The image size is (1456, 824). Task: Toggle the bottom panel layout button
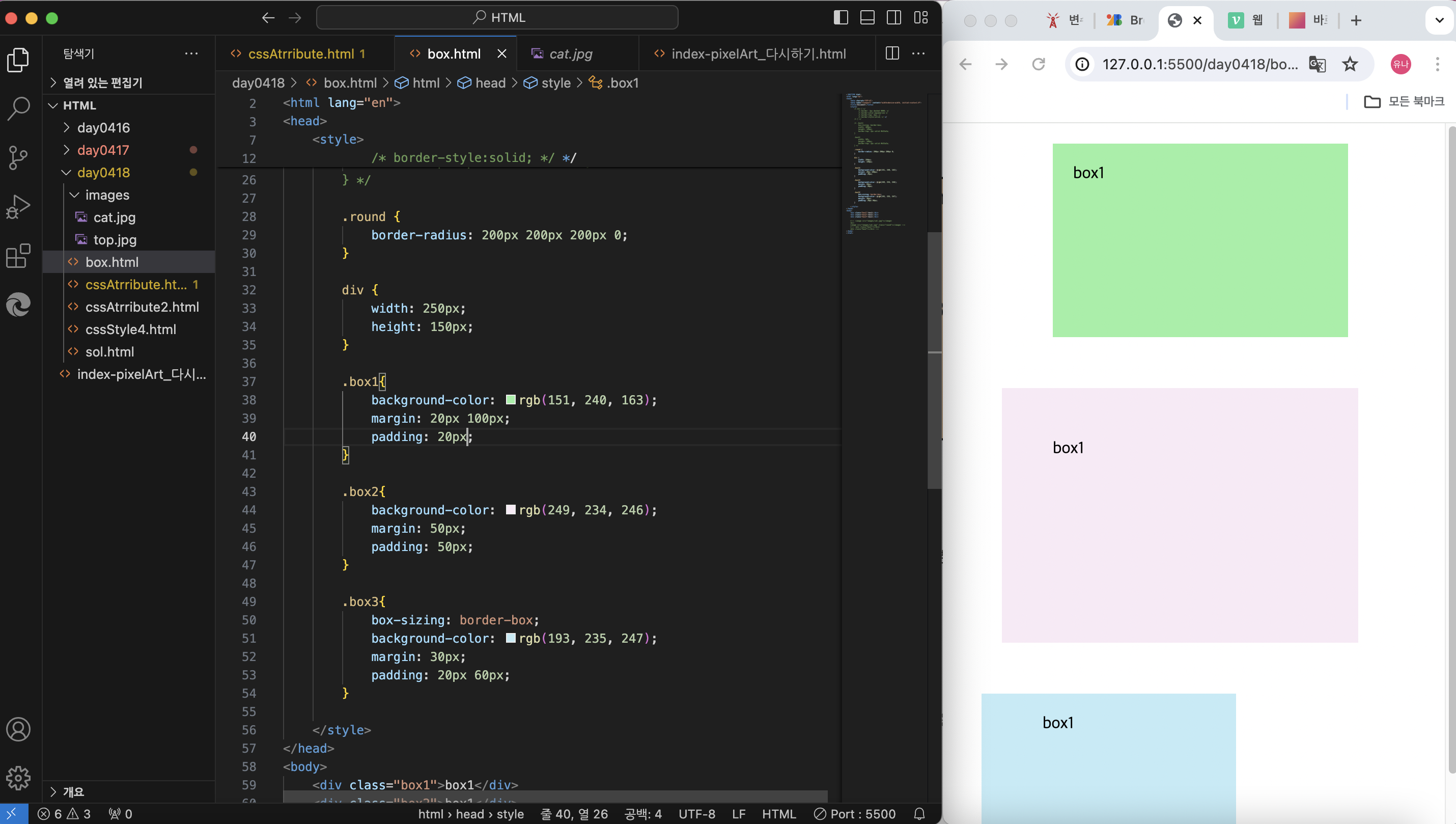coord(867,17)
